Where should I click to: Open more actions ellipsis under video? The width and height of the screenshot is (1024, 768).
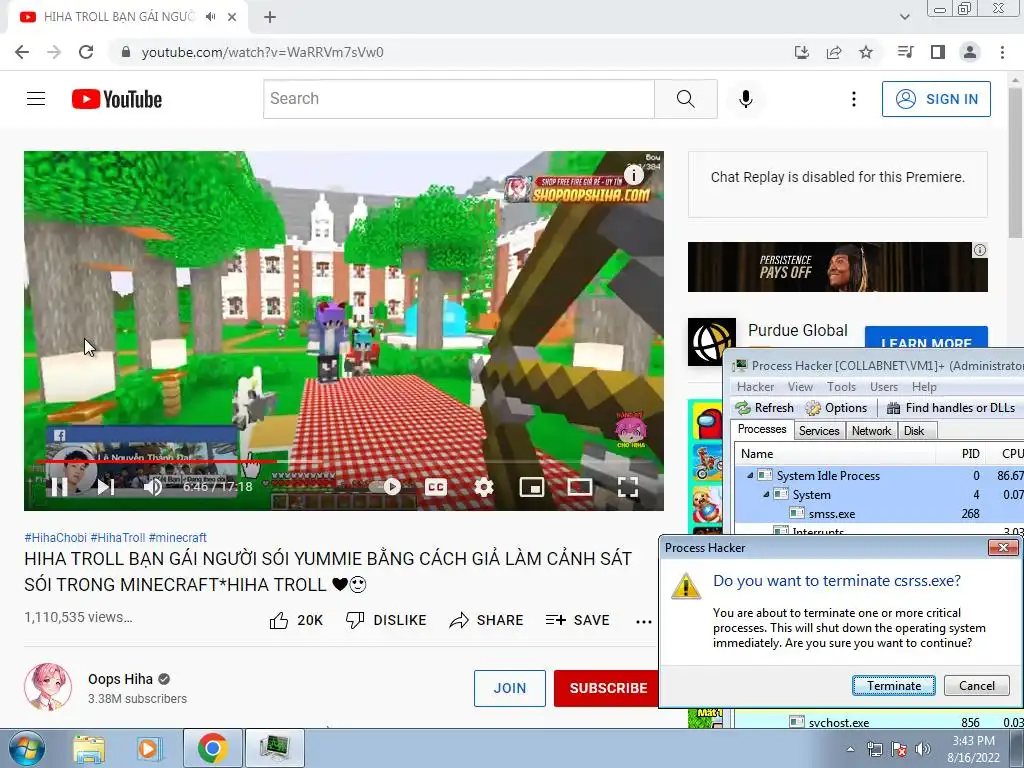[x=644, y=622]
